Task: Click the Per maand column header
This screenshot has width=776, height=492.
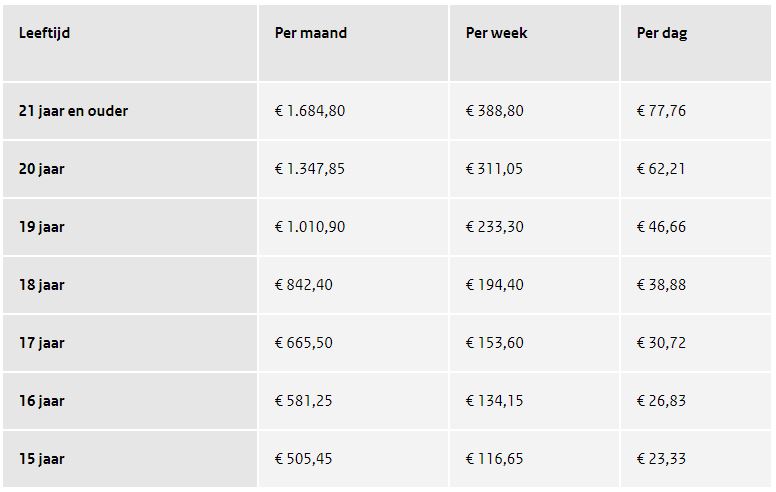Action: click(x=311, y=33)
